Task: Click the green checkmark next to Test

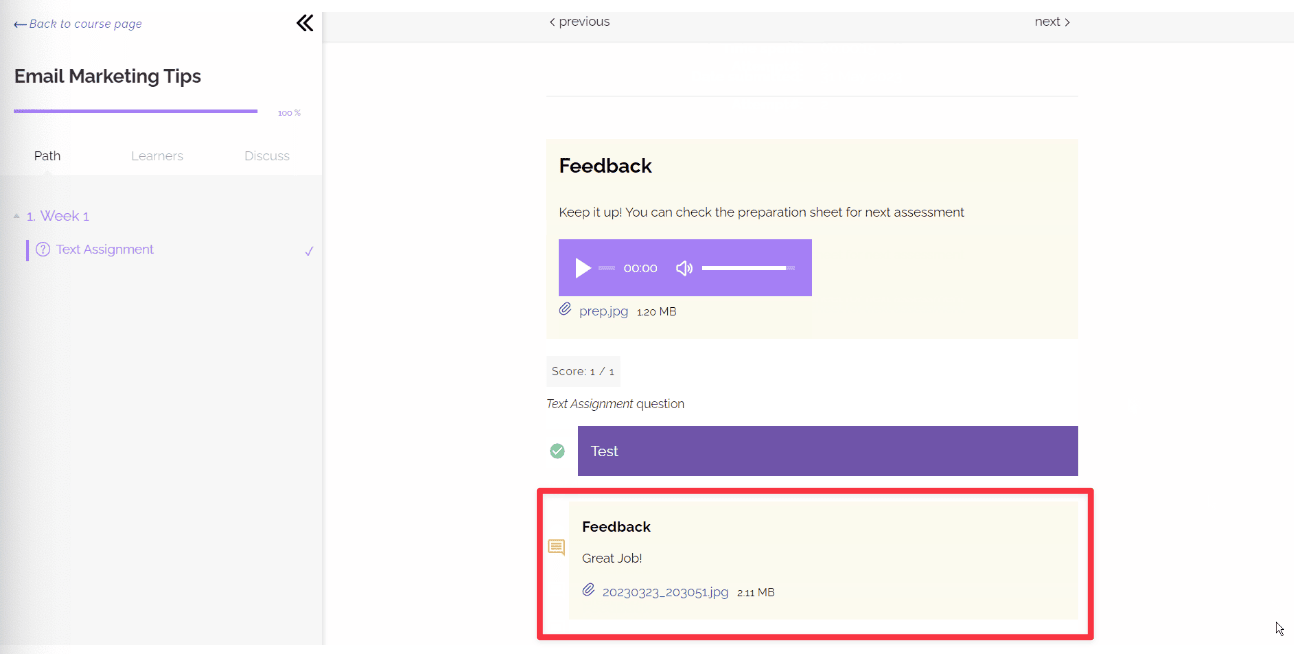Action: click(x=557, y=451)
